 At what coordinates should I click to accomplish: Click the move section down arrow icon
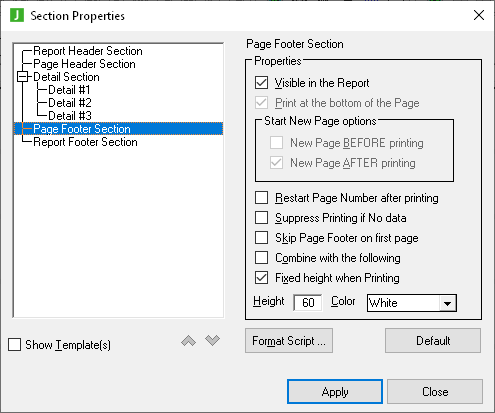(x=212, y=341)
